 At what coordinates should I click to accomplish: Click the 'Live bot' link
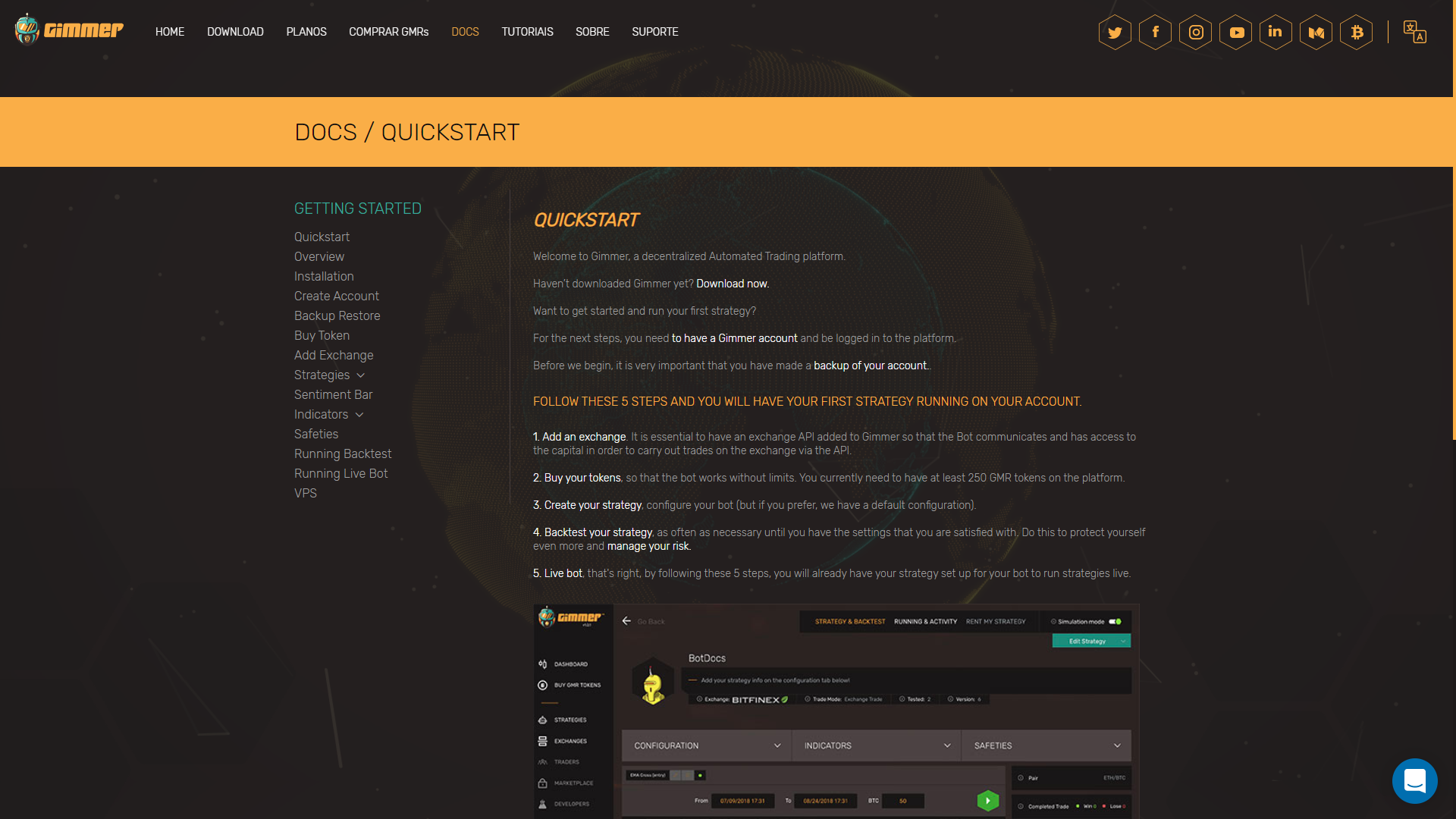coord(563,573)
